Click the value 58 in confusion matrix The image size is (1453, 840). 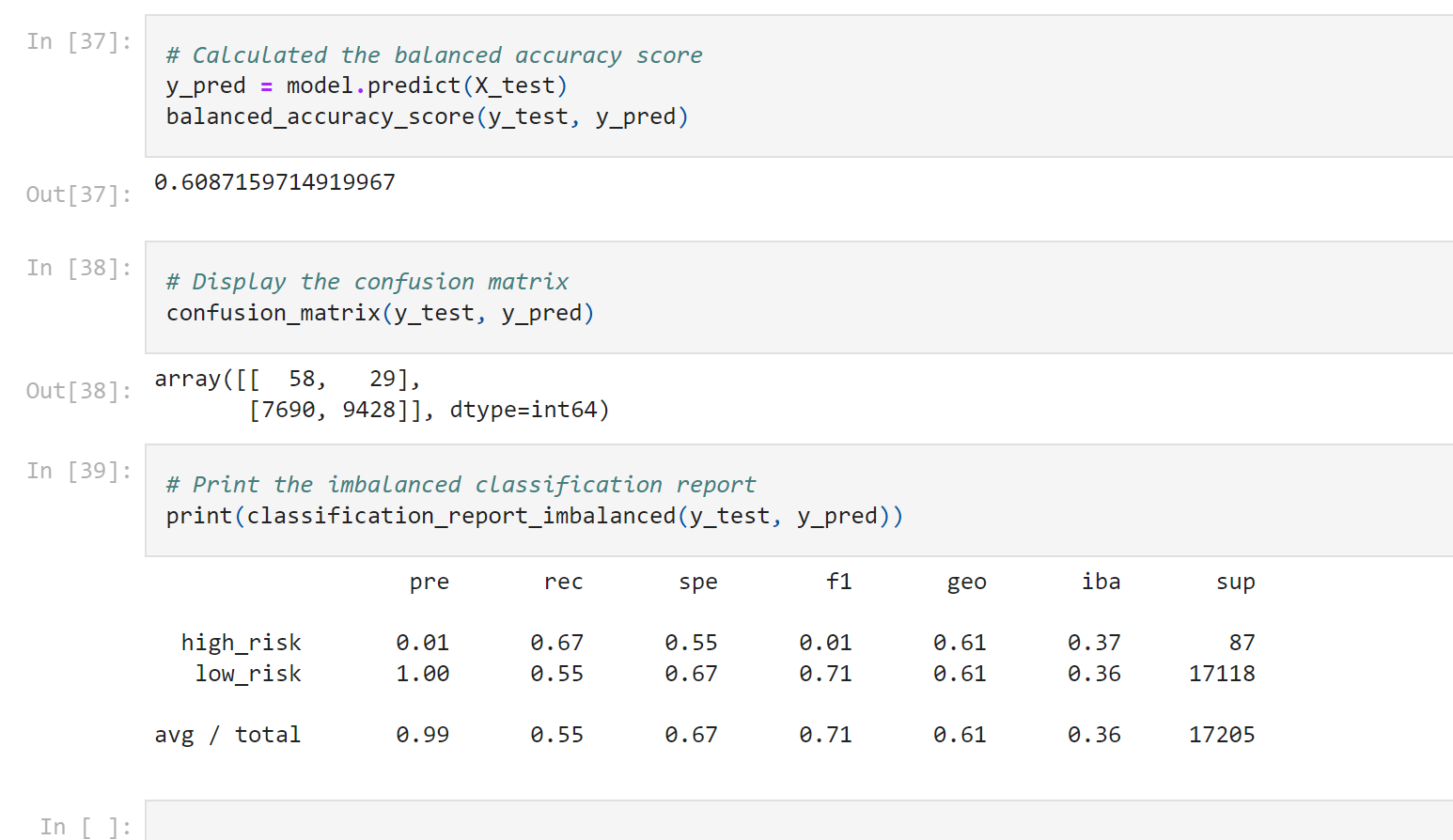coord(302,379)
